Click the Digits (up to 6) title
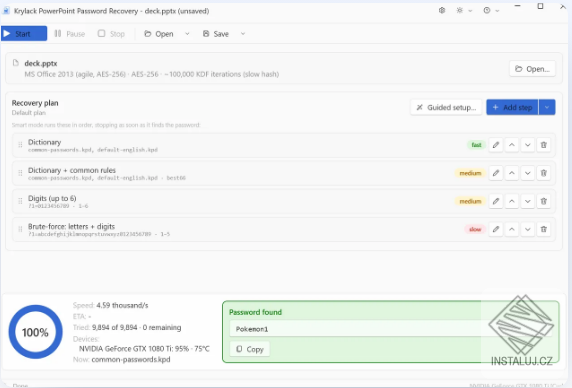Image resolution: width=572 pixels, height=388 pixels. 52,198
